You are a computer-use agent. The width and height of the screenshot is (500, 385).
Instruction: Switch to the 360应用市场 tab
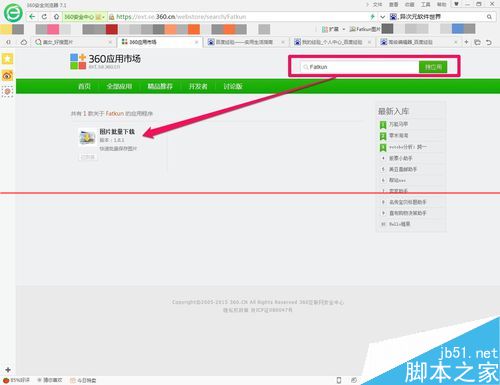click(x=159, y=42)
